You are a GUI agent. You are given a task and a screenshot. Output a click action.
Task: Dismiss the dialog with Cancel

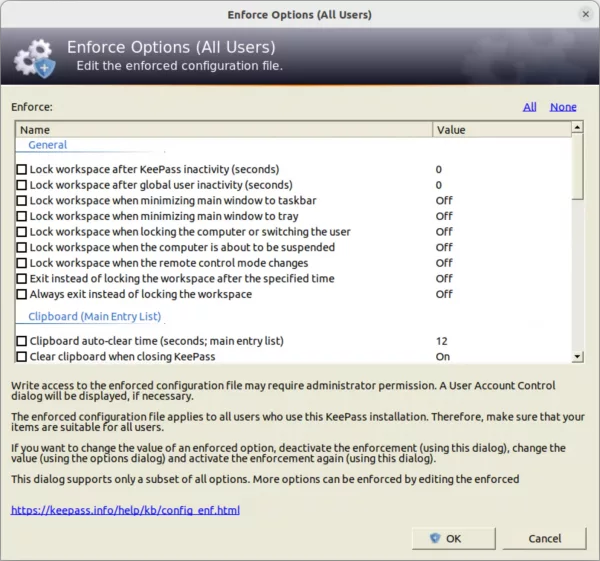click(544, 538)
